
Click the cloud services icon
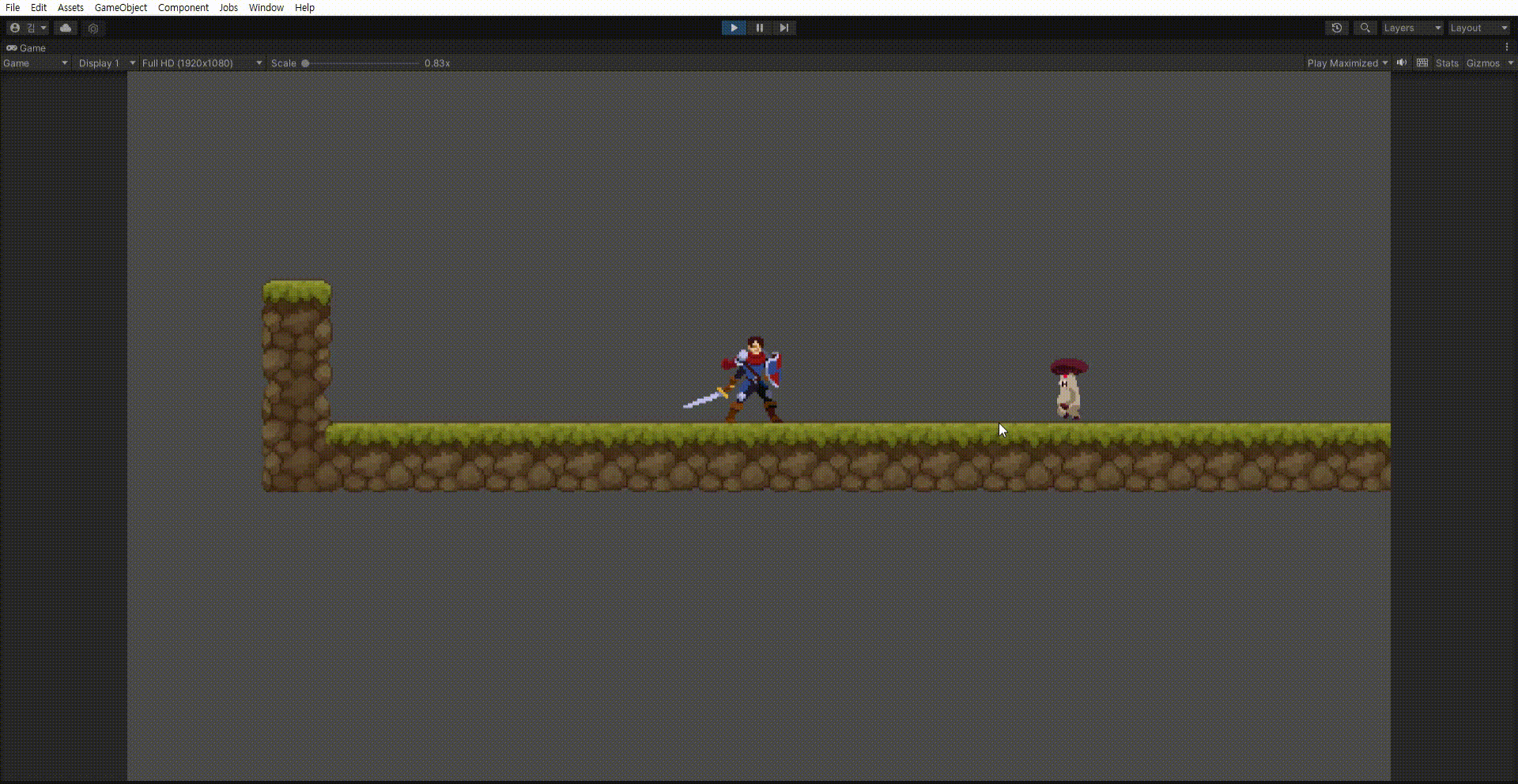click(66, 28)
